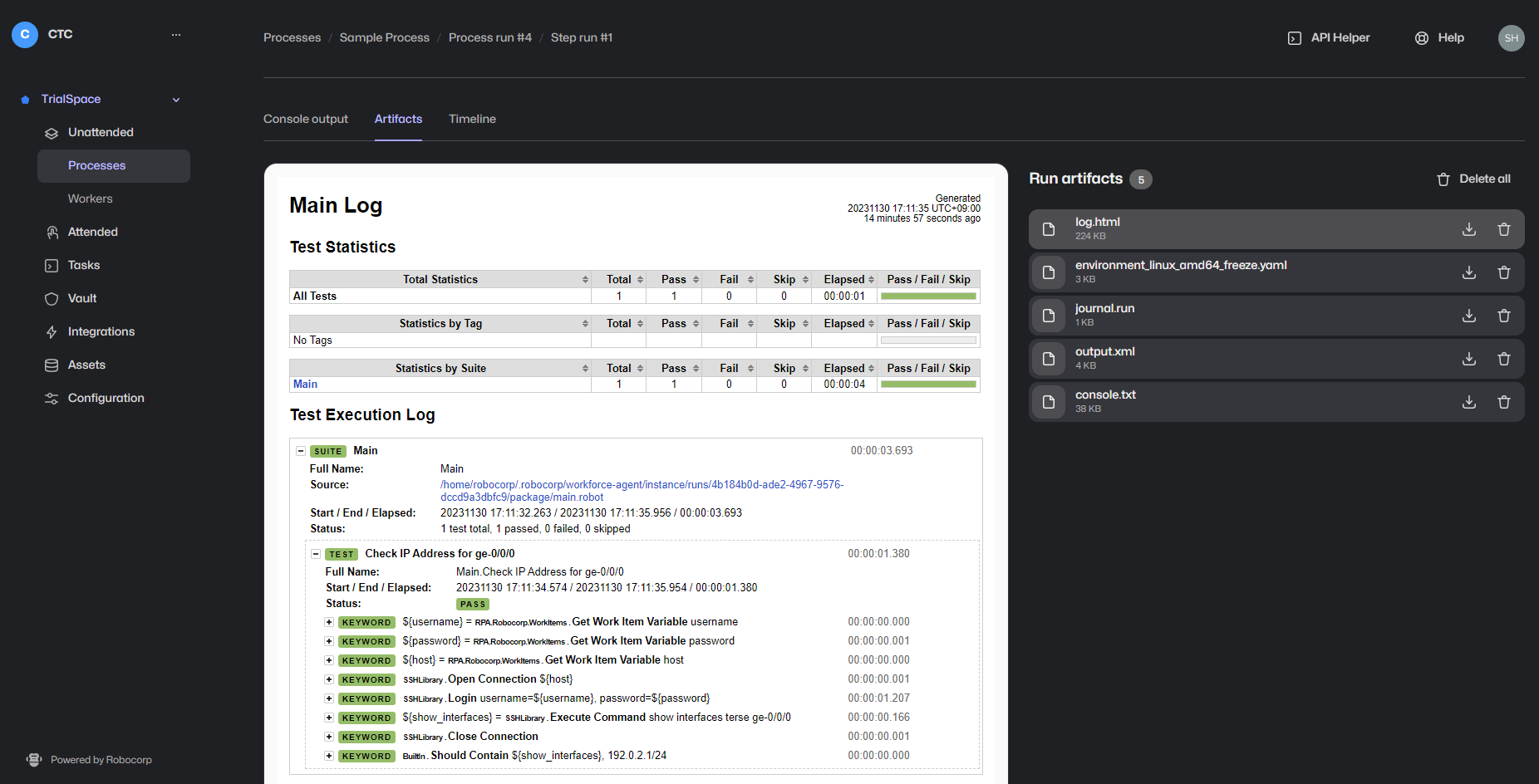Download the log.html artifact

click(x=1468, y=229)
